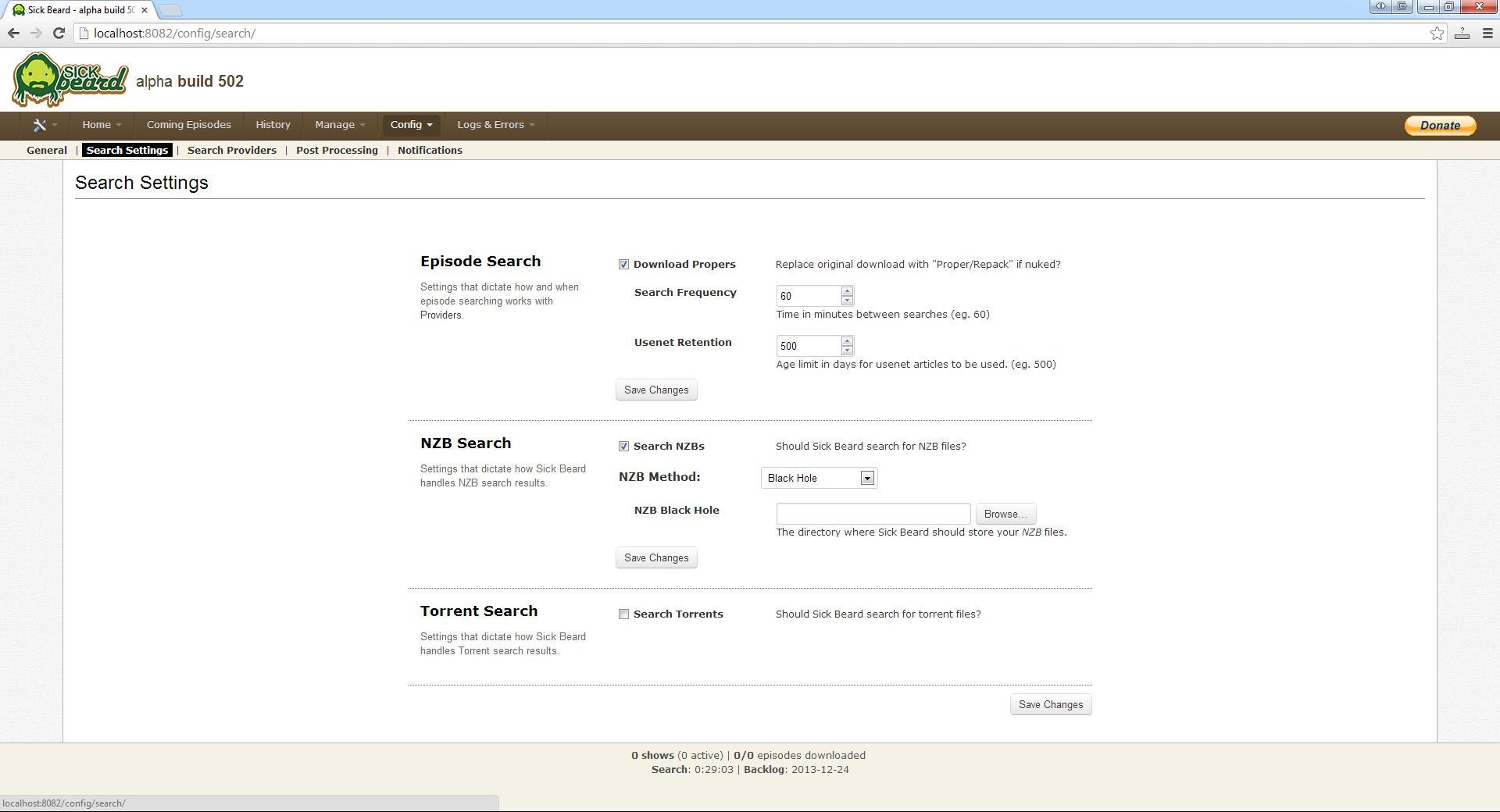Bookmark this page with the star
Screen dimensions: 1500x812
[1437, 33]
